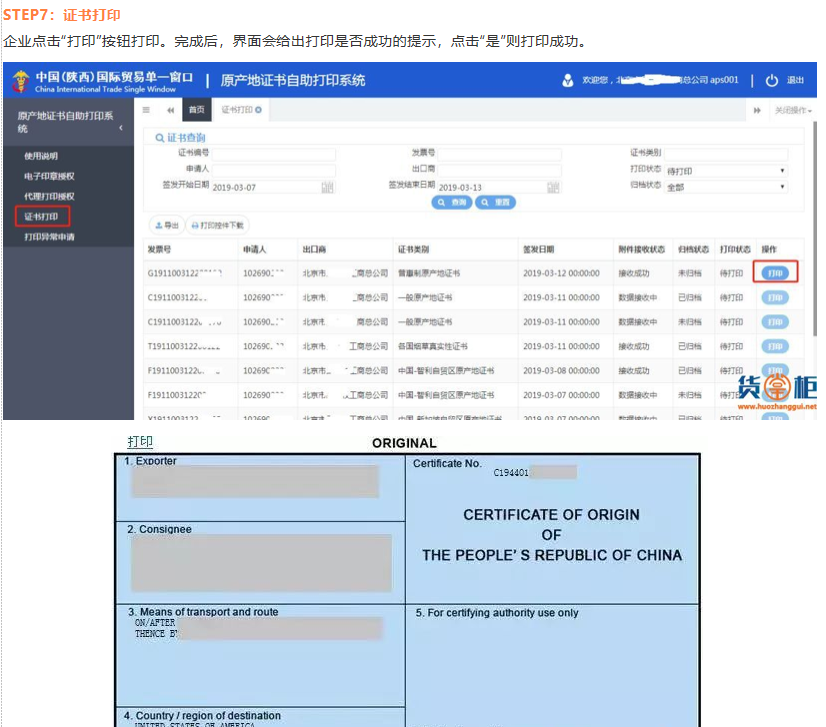Collapse the sidebar using the left chevron

click(121, 128)
